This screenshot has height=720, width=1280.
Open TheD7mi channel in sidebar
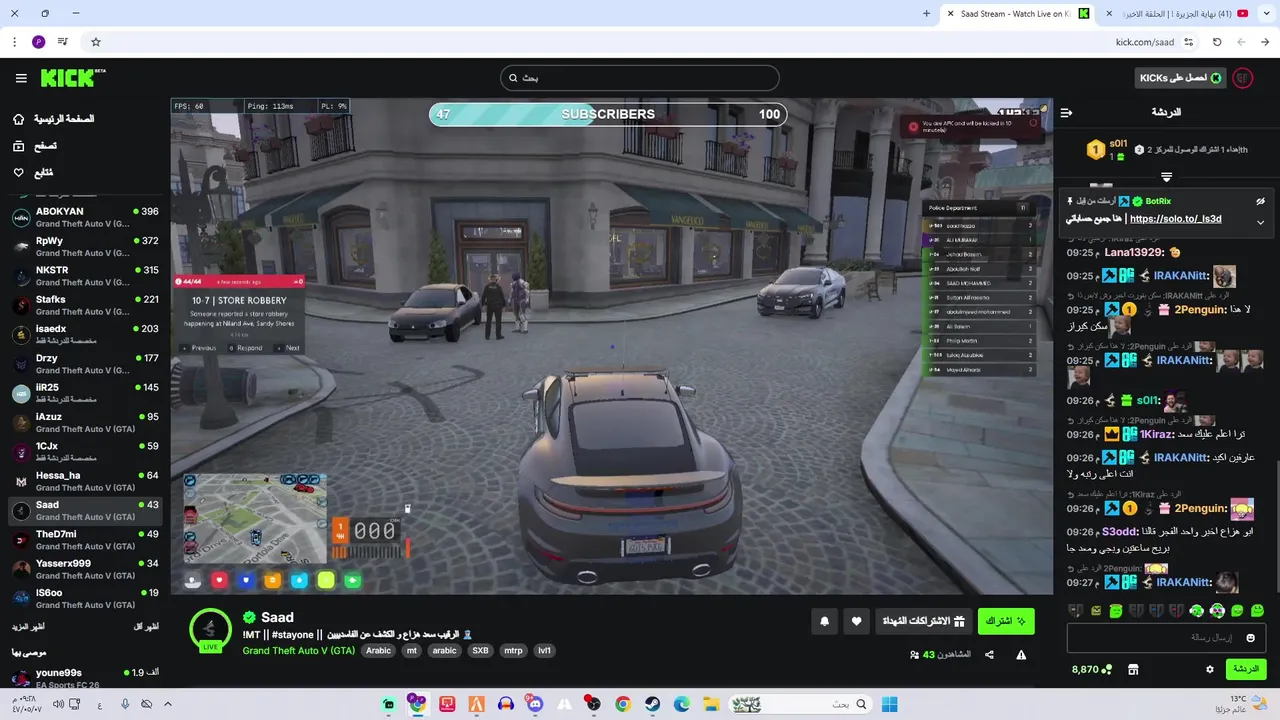[x=85, y=540]
